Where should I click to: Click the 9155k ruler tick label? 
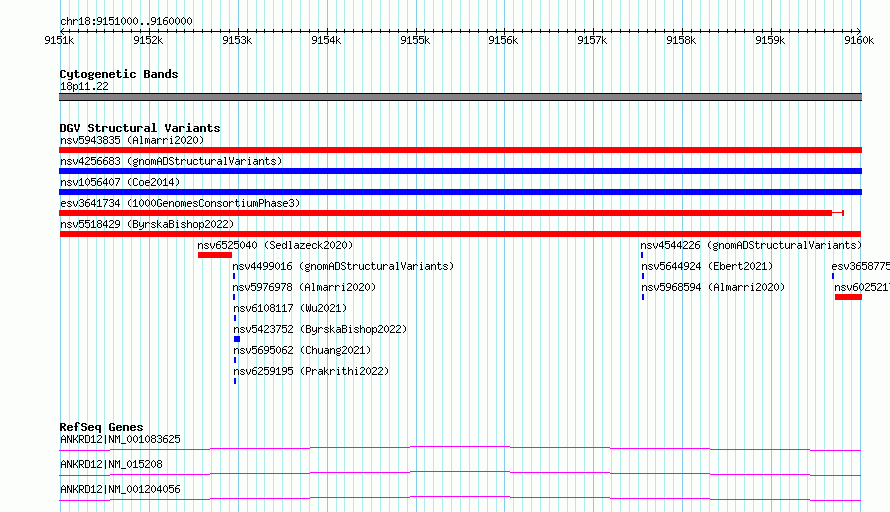(415, 40)
